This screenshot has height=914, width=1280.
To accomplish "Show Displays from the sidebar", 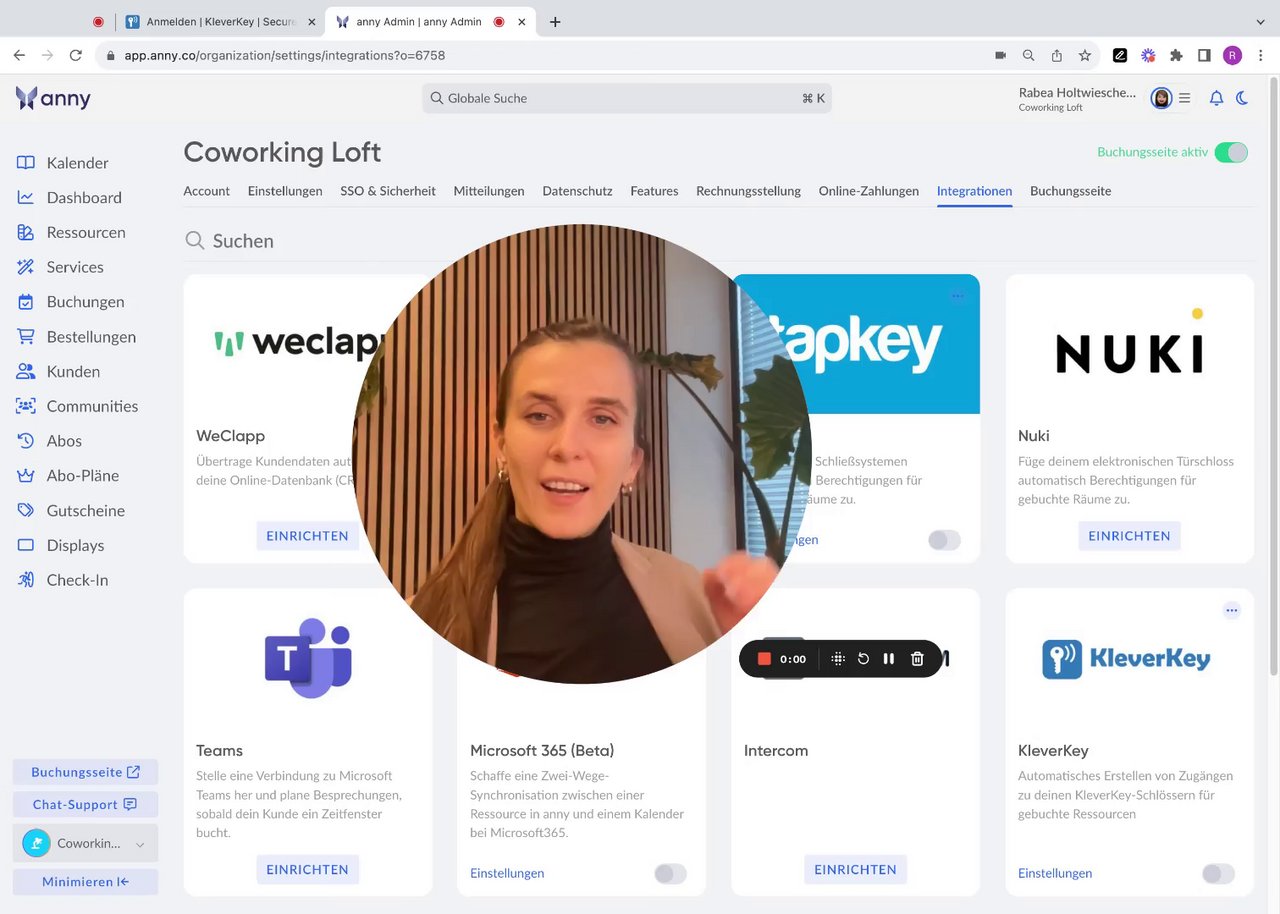I will (x=60, y=545).
